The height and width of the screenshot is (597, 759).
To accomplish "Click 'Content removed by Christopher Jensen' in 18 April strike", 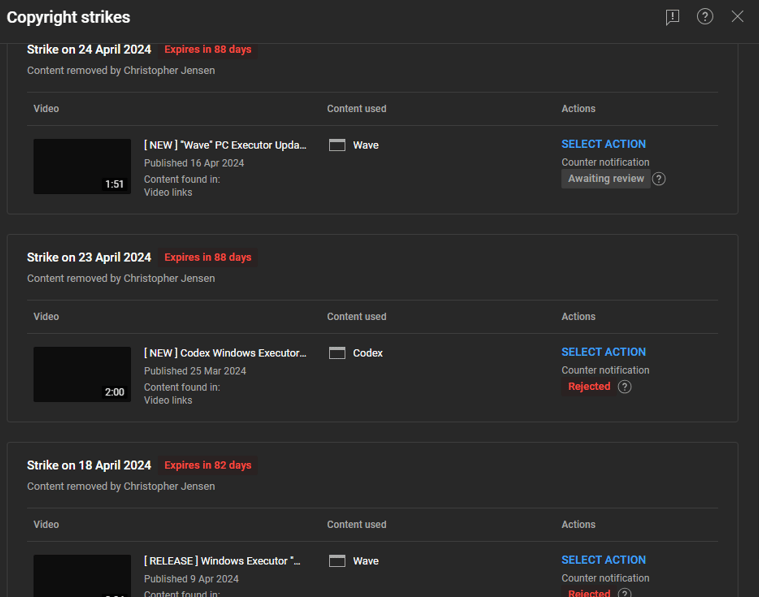I will pos(121,486).
